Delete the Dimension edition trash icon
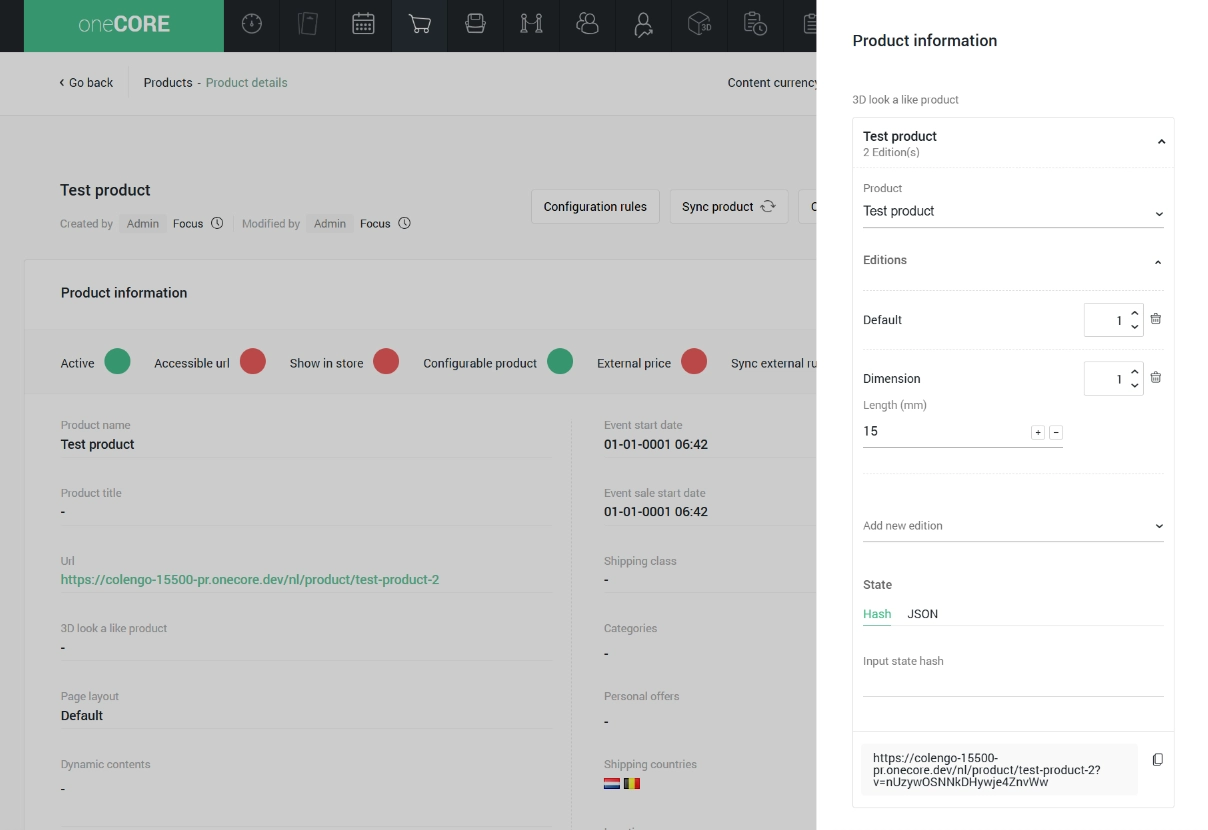The width and height of the screenshot is (1208, 830). coord(1156,378)
